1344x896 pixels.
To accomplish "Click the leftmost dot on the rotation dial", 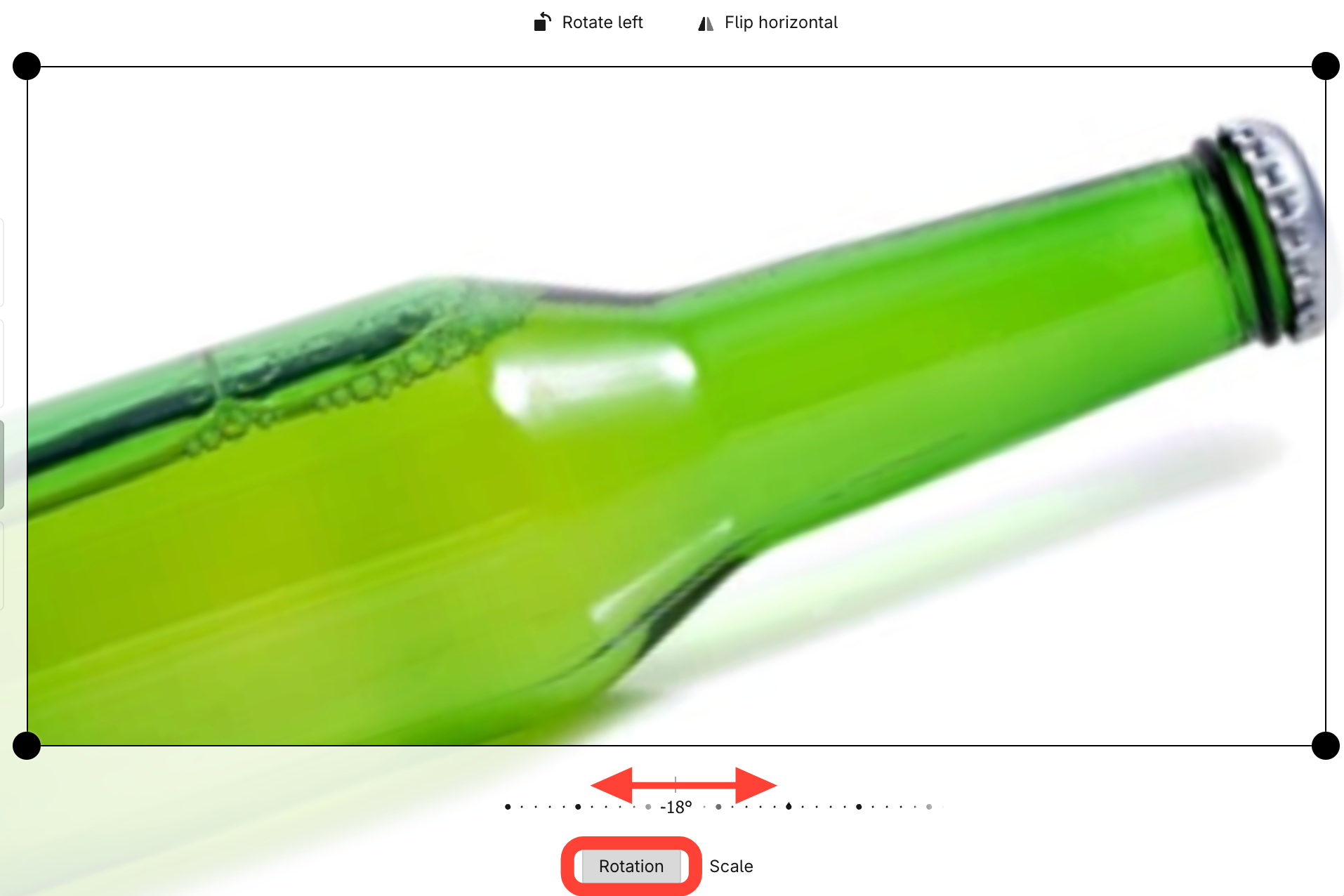I will pyautogui.click(x=508, y=807).
